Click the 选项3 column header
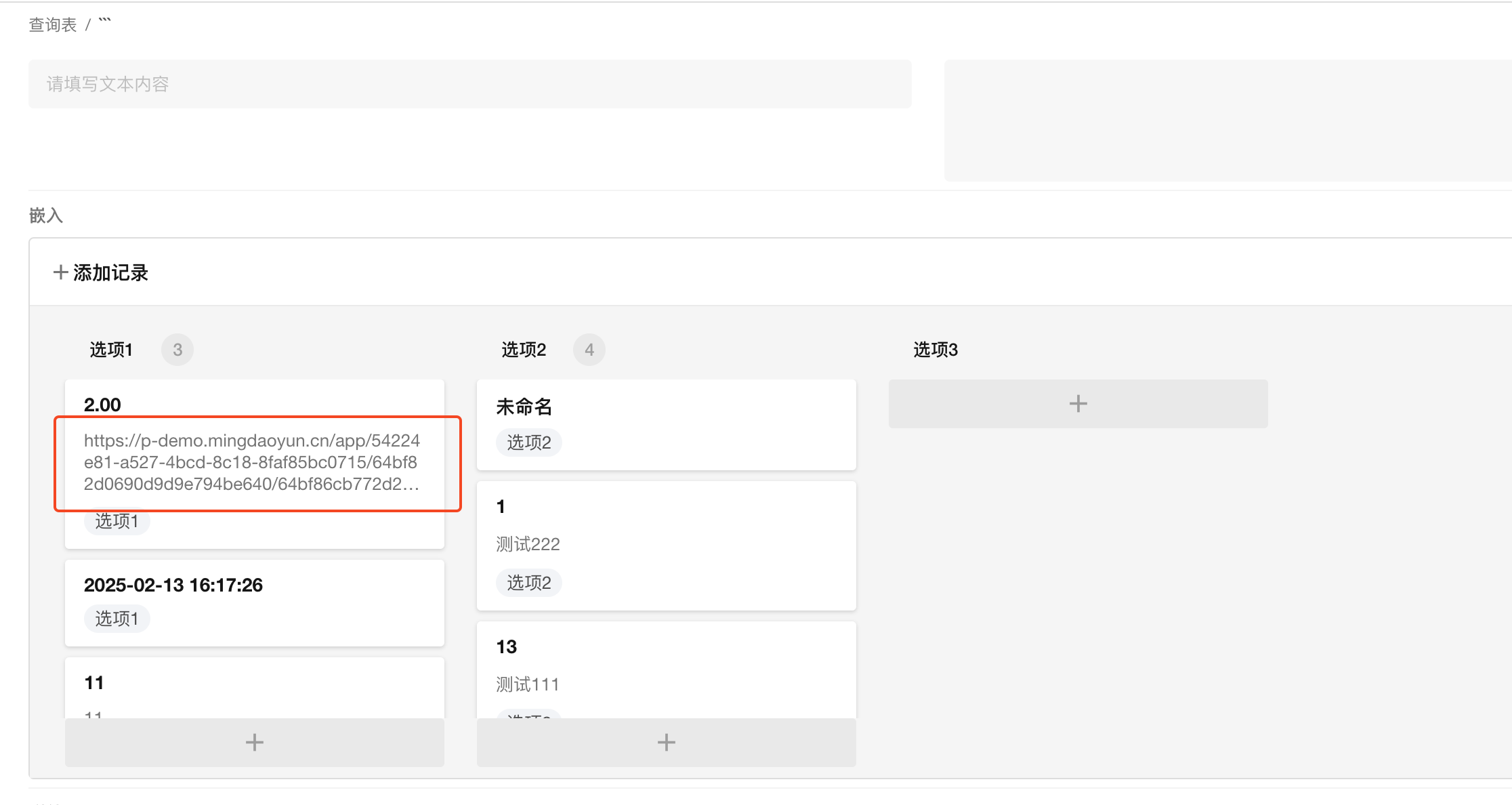Screen dimensions: 1512x805 point(935,350)
